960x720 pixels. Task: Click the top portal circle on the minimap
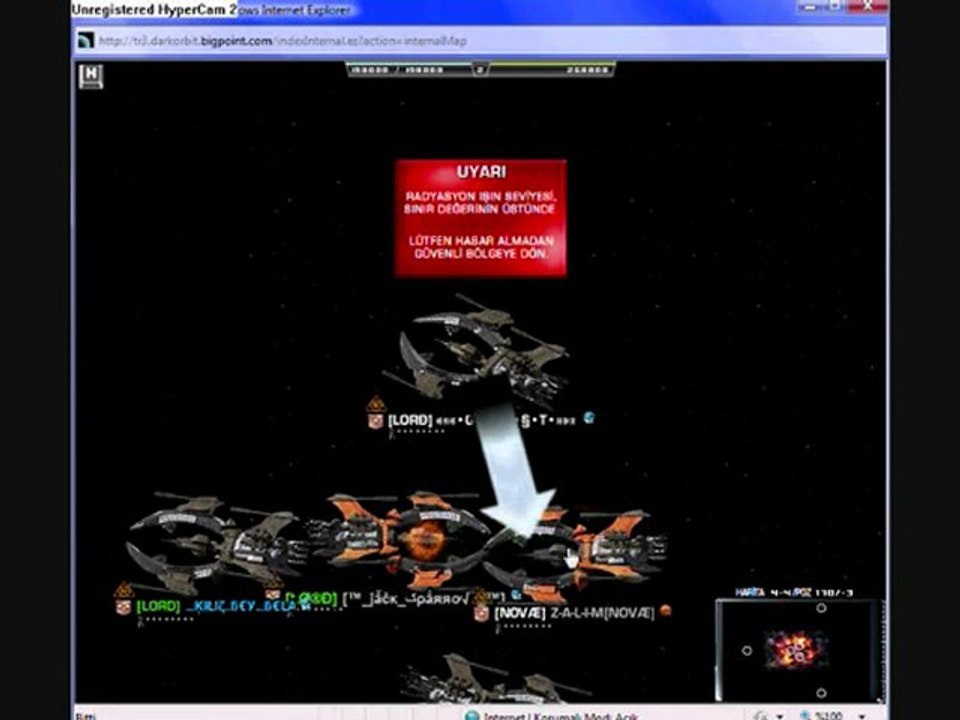point(821,608)
